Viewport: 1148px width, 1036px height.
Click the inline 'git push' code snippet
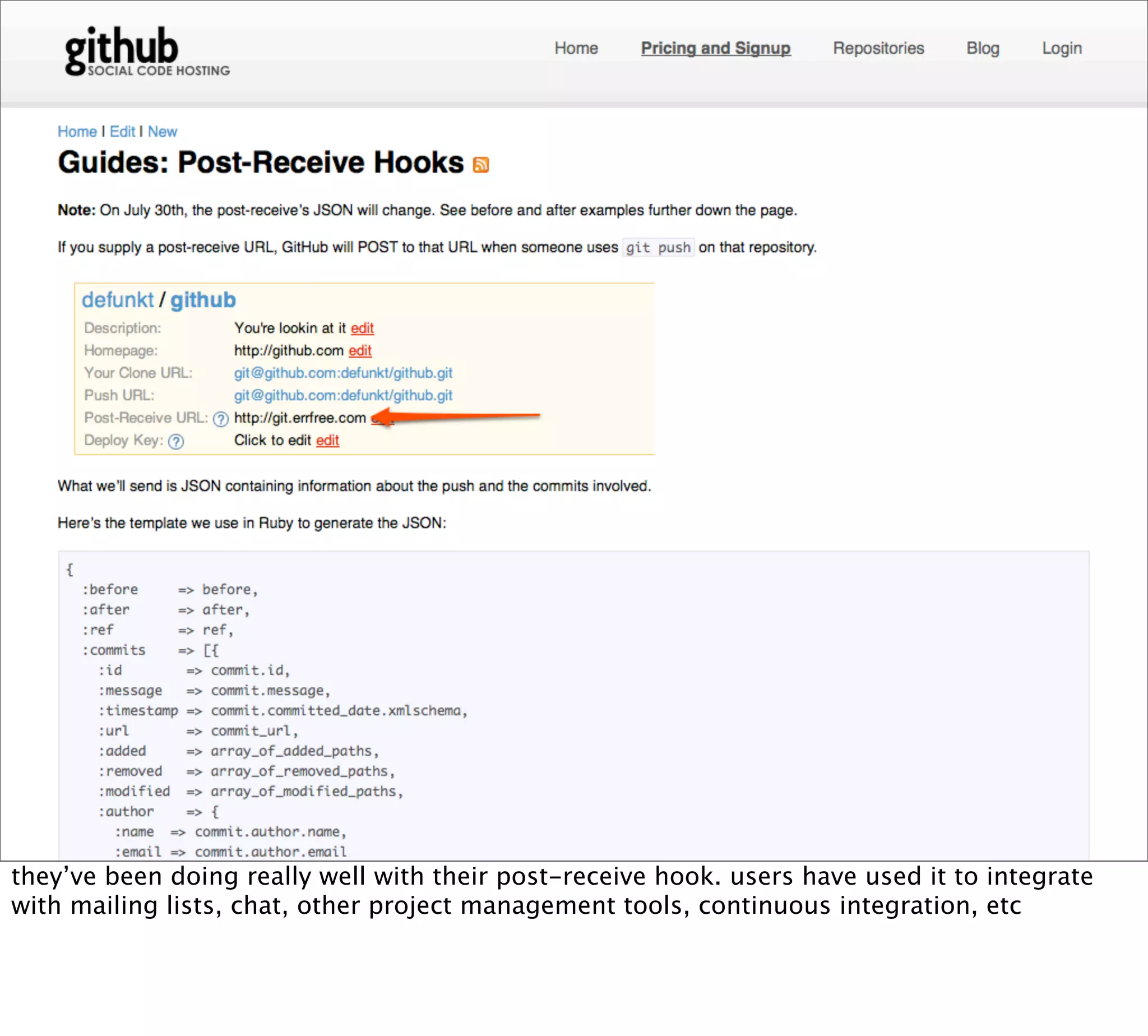click(658, 248)
